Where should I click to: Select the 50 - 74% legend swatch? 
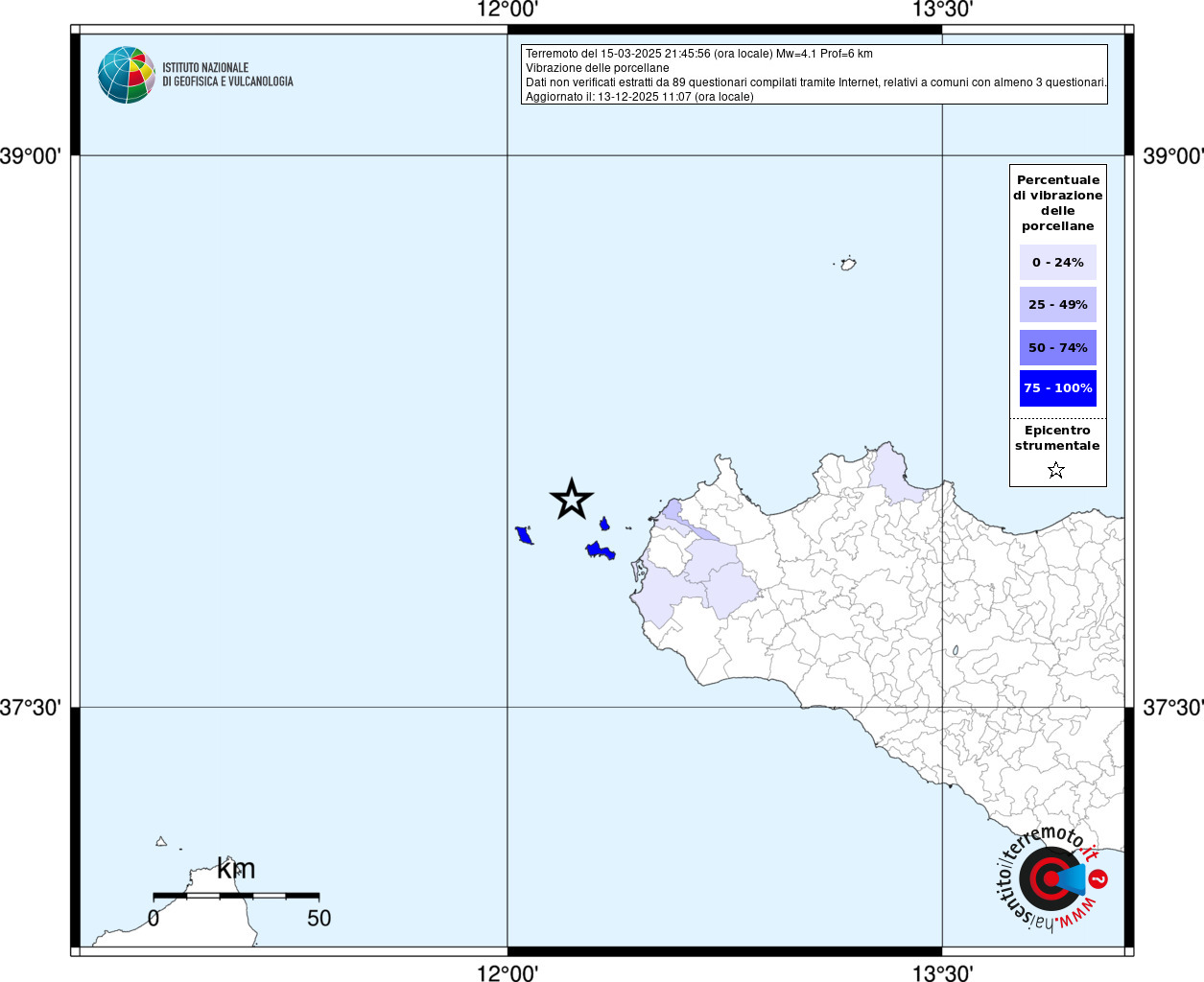tap(1057, 347)
